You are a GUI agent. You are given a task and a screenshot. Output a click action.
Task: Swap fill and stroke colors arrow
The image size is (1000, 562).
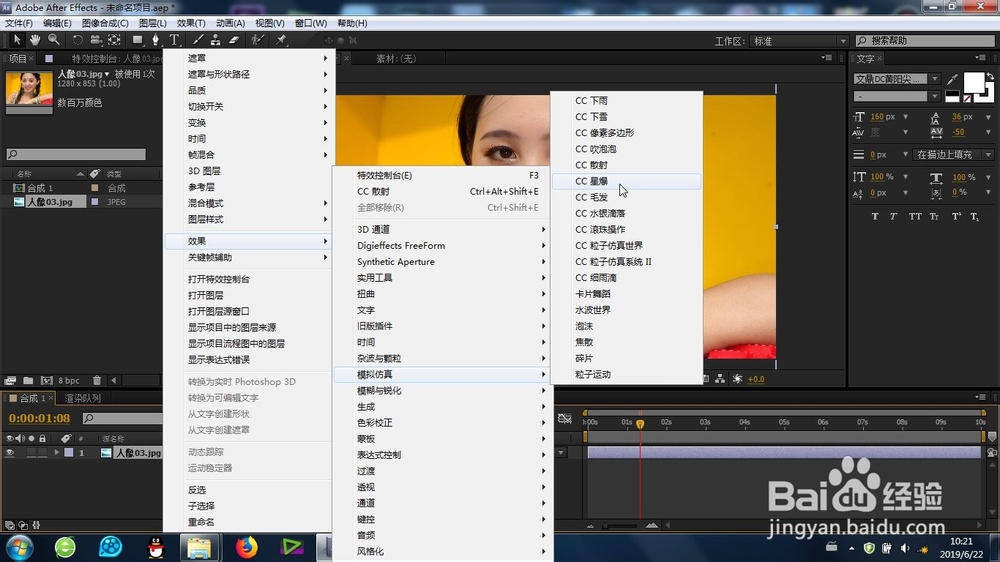click(x=990, y=77)
